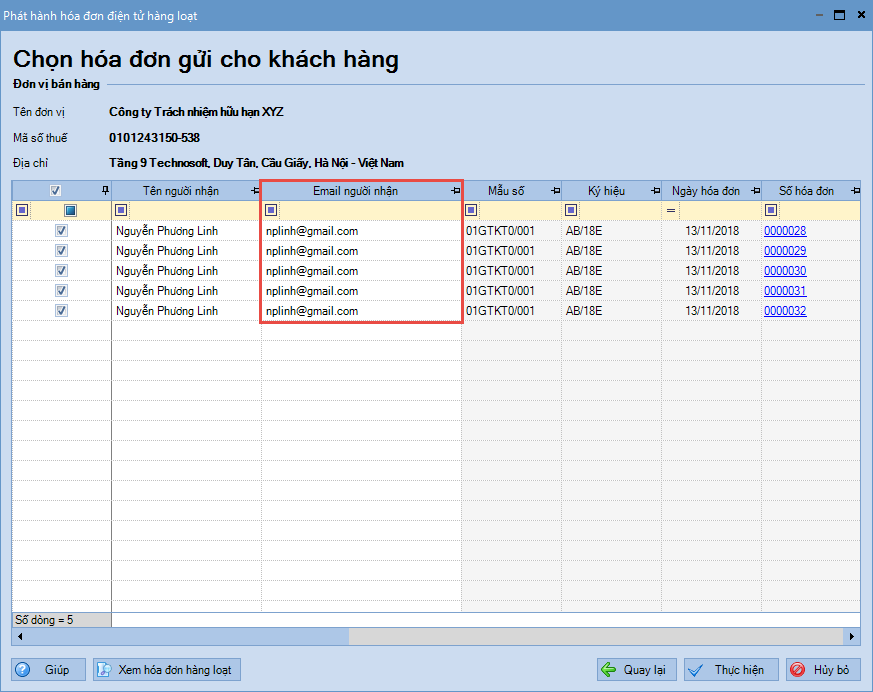Pin the Email người nhận column
Viewport: 873px width, 692px height.
[455, 191]
